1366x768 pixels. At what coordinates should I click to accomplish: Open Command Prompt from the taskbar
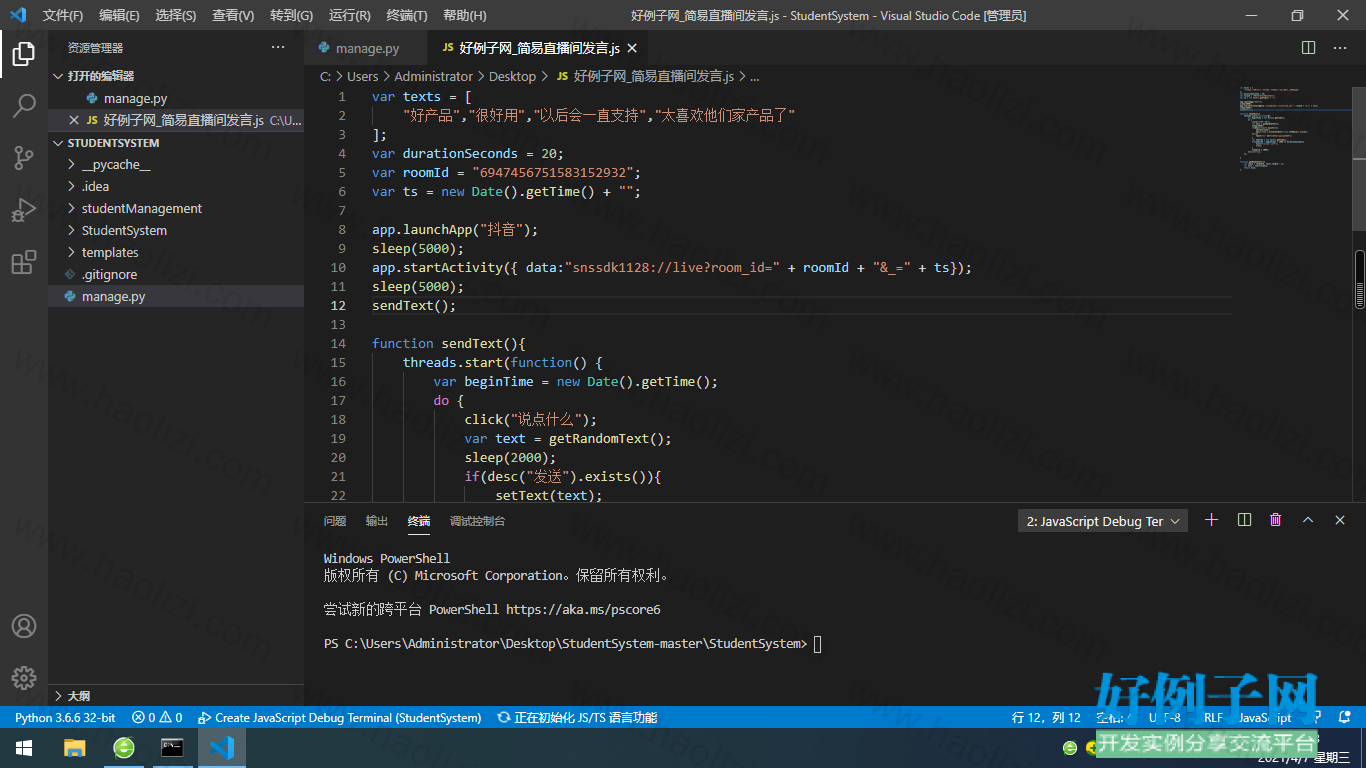click(173, 748)
